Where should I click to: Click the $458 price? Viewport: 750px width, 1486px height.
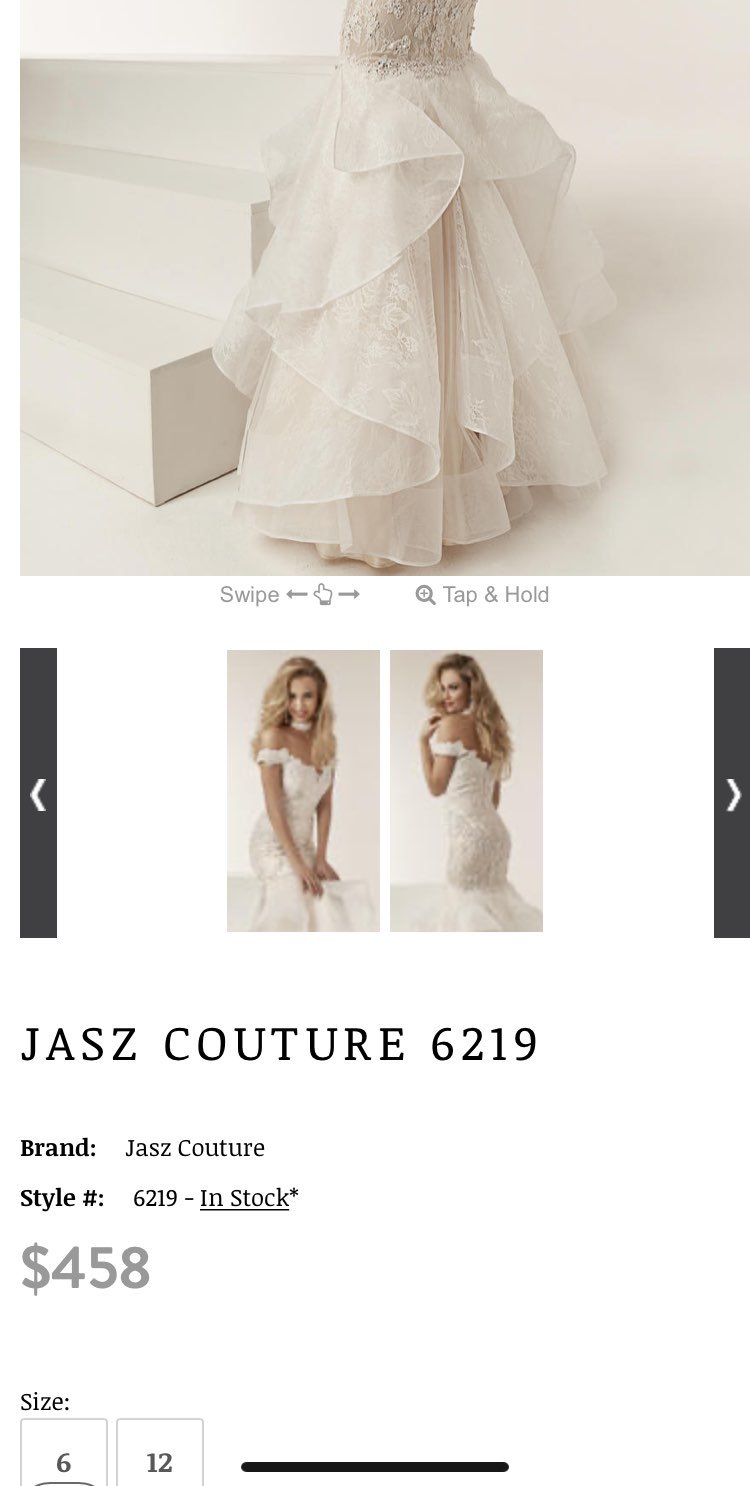(85, 1268)
